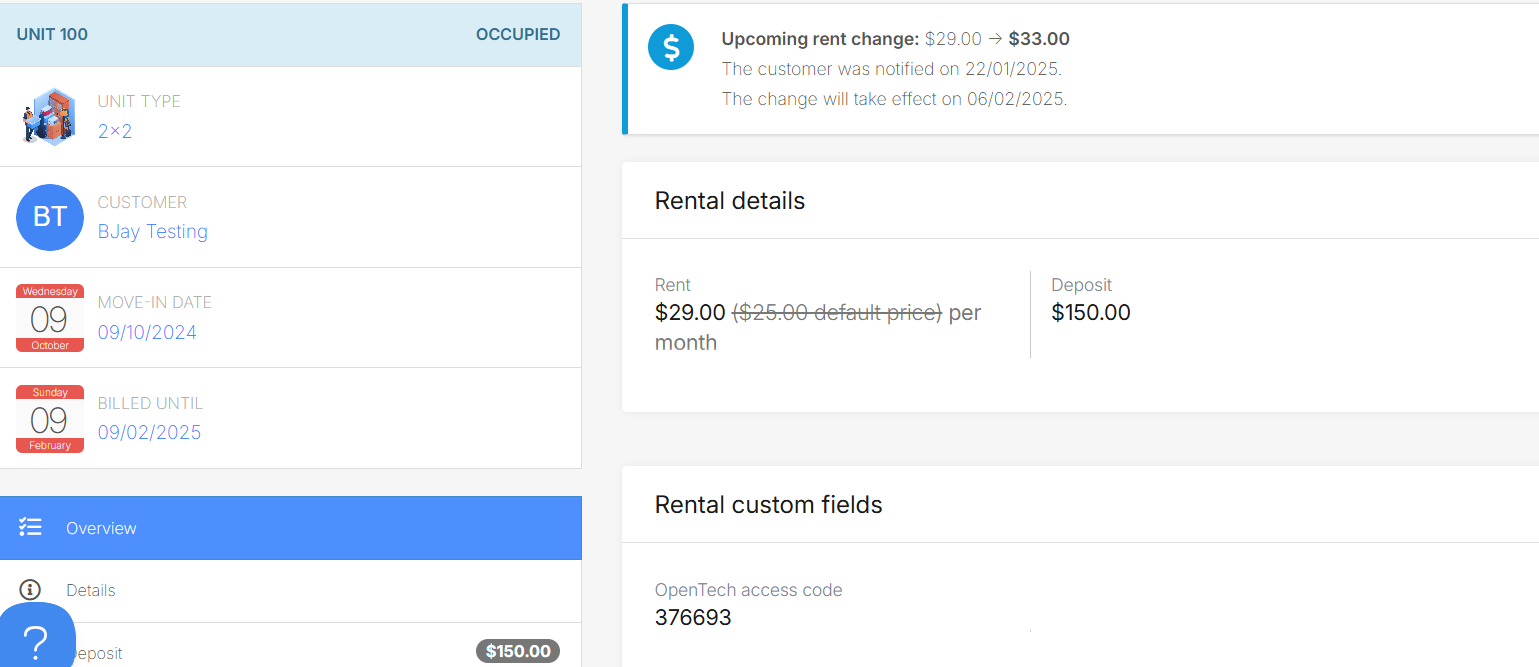This screenshot has width=1539, height=667.
Task: Open the Deposit menu item
Action: [96, 653]
